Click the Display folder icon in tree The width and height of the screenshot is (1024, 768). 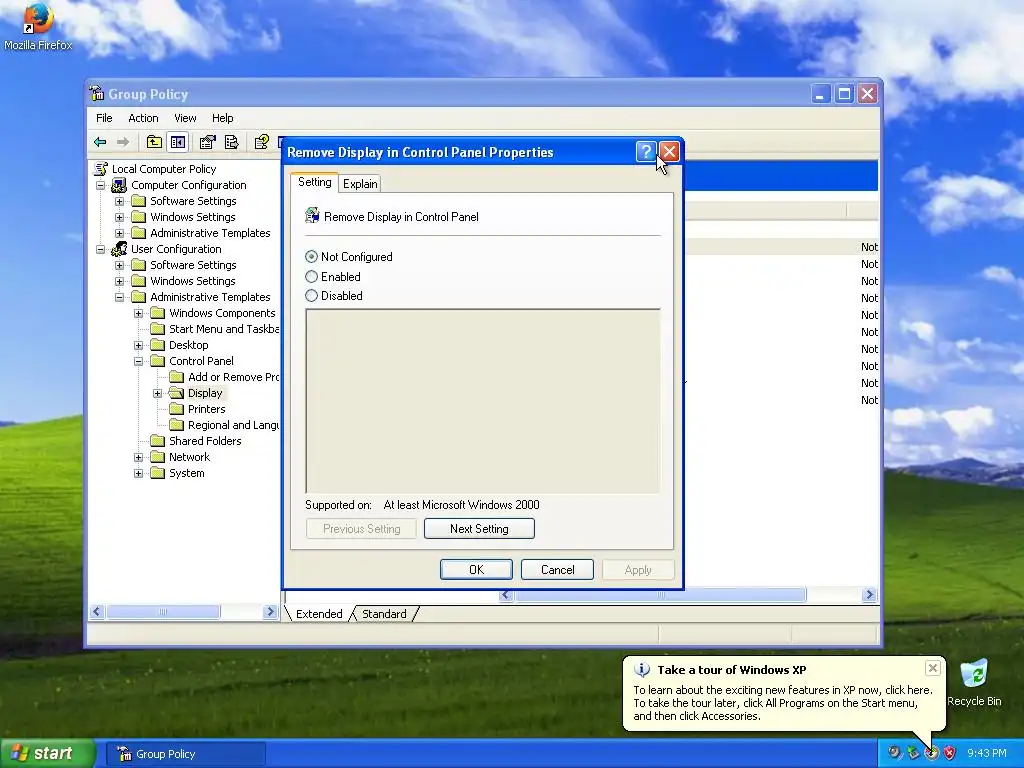(176, 392)
